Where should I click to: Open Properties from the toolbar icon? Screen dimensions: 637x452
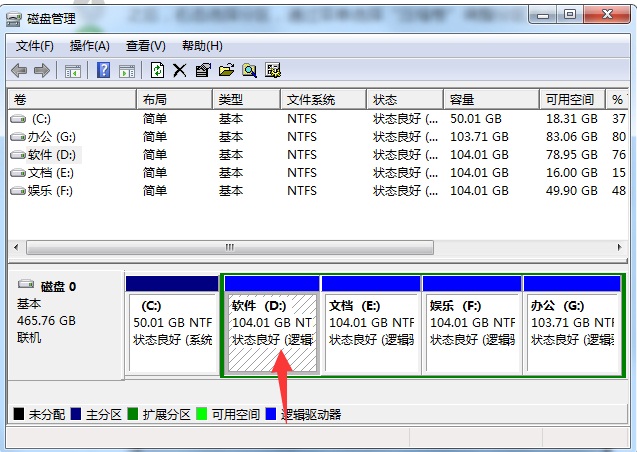pos(203,70)
